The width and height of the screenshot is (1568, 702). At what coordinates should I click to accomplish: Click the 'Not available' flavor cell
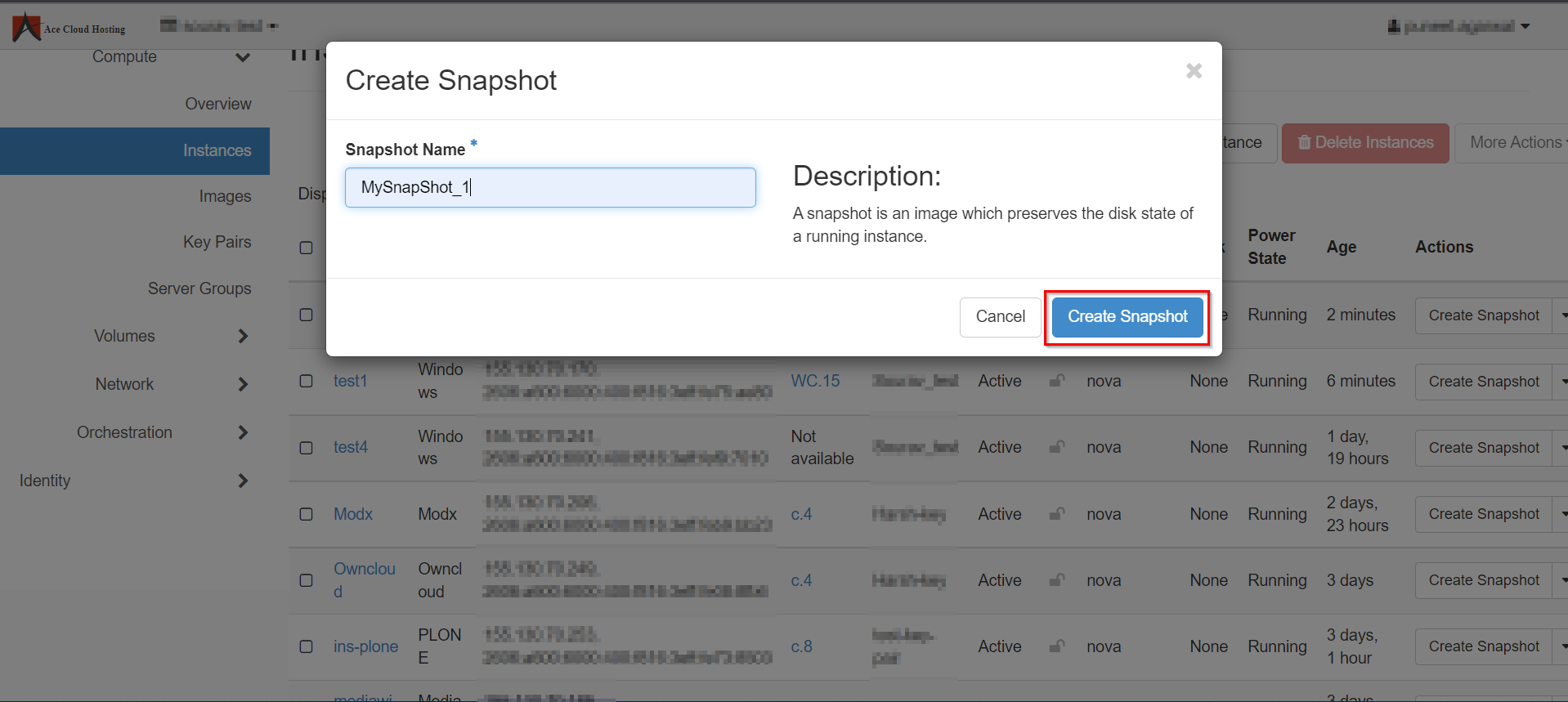[822, 448]
